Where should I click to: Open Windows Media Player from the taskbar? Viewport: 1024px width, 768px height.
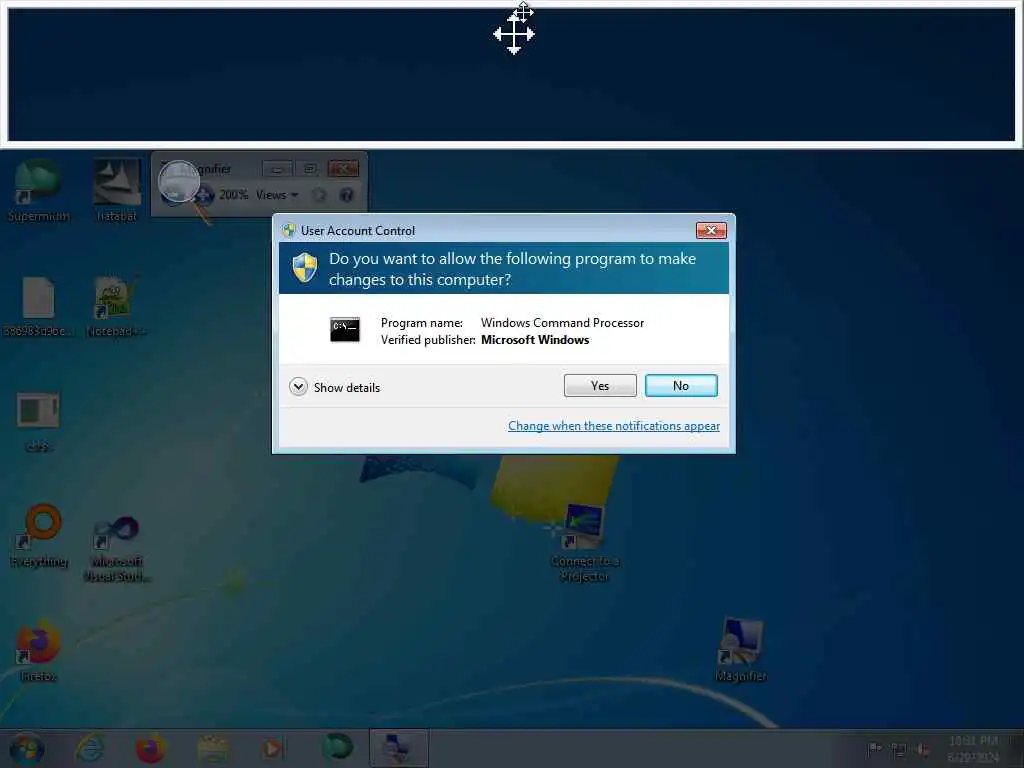coord(273,748)
